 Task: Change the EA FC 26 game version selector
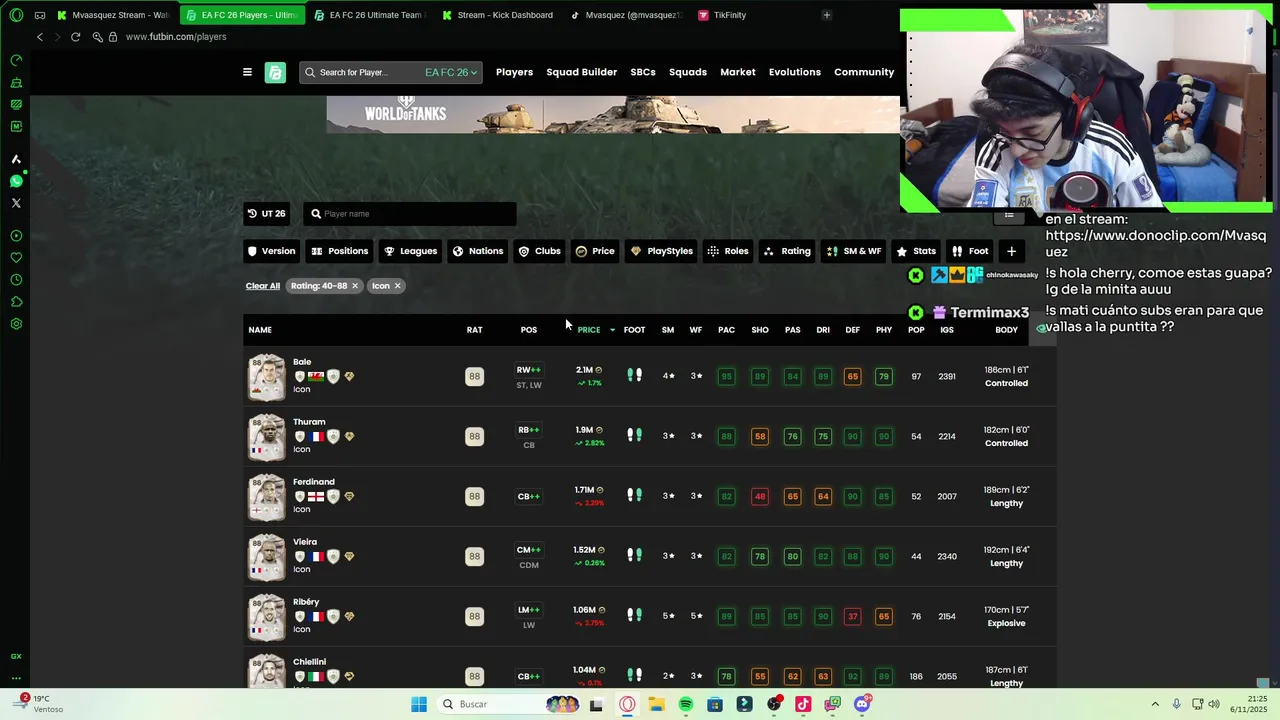[451, 72]
